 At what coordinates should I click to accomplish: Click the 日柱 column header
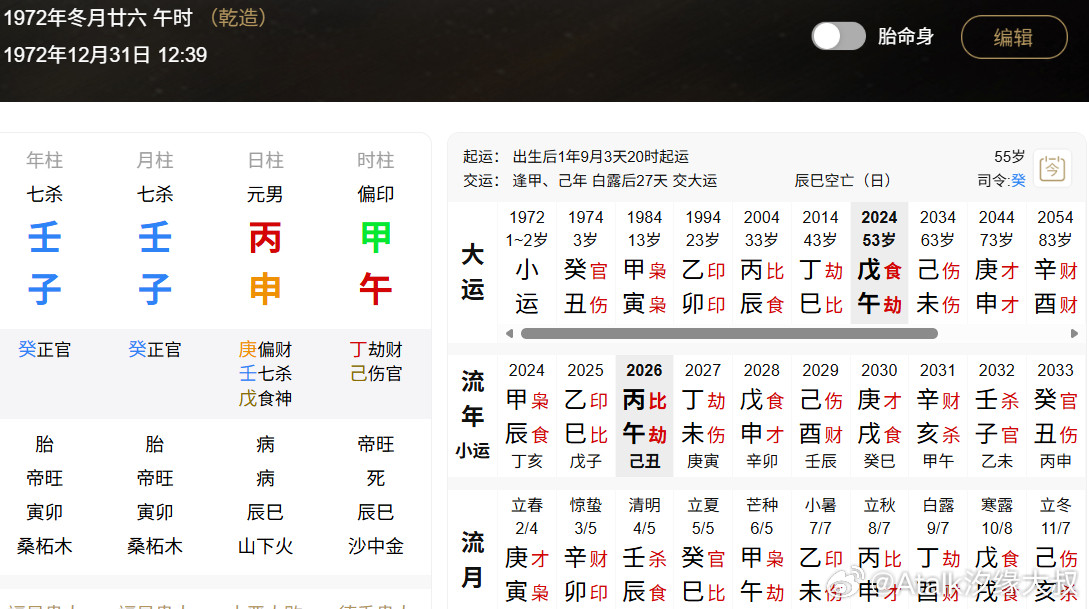point(265,160)
